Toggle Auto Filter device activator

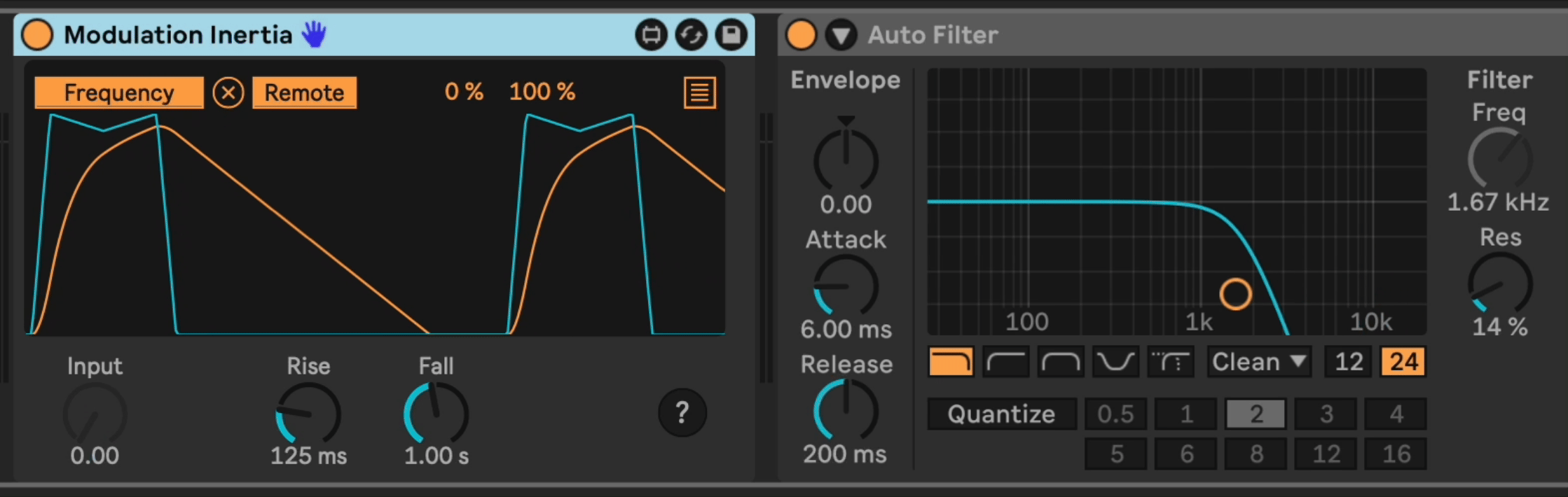801,35
